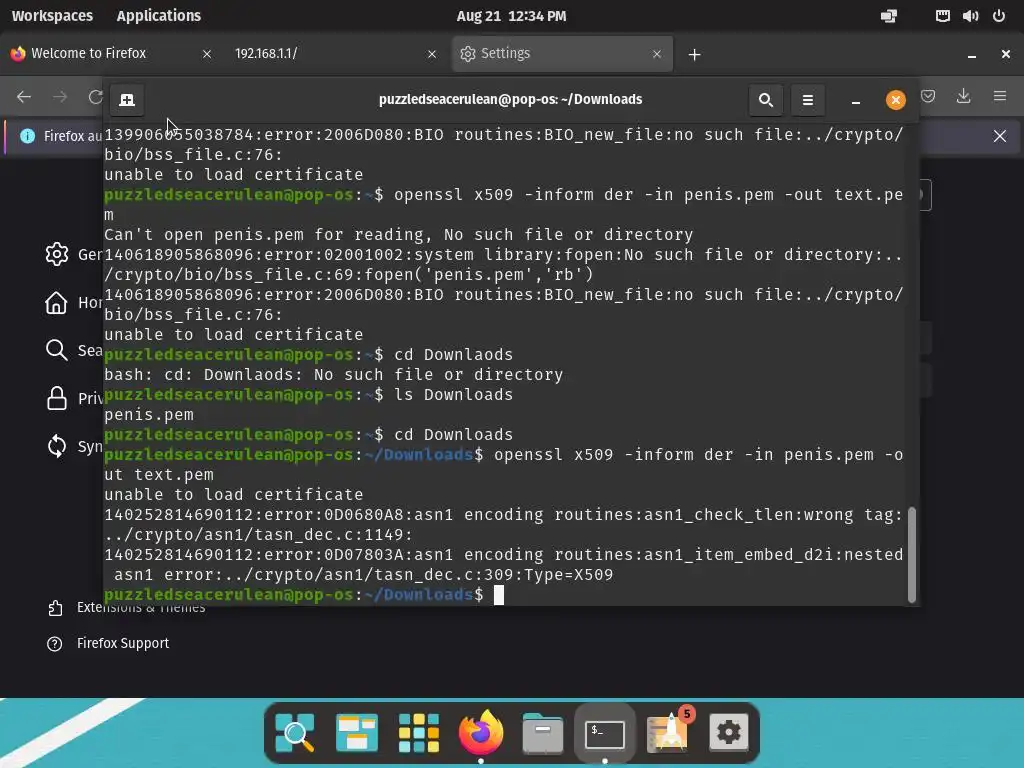This screenshot has width=1024, height=768.
Task: Close the 192.168.1.1 tab
Action: (432, 54)
